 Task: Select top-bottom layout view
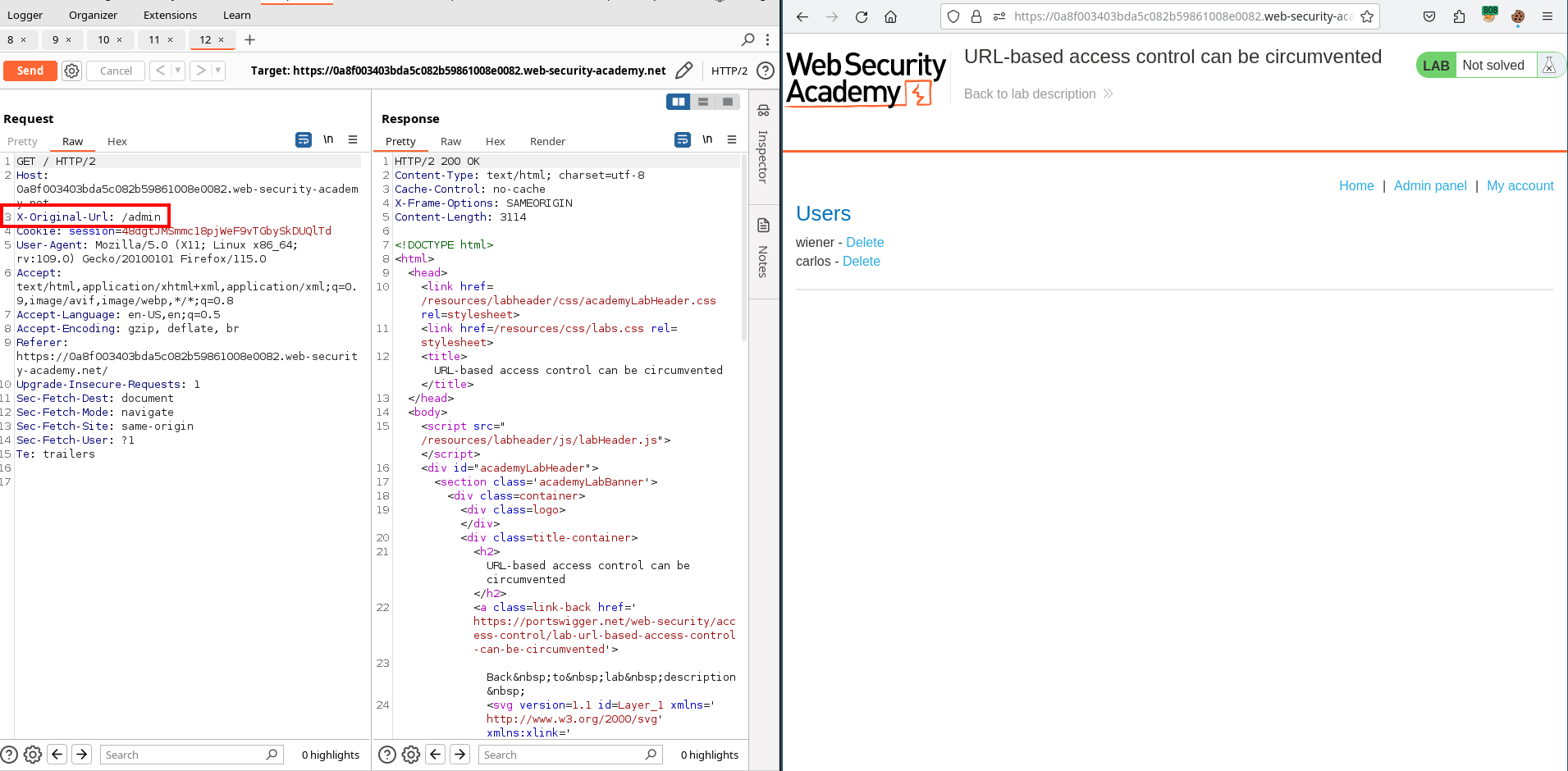pos(703,102)
